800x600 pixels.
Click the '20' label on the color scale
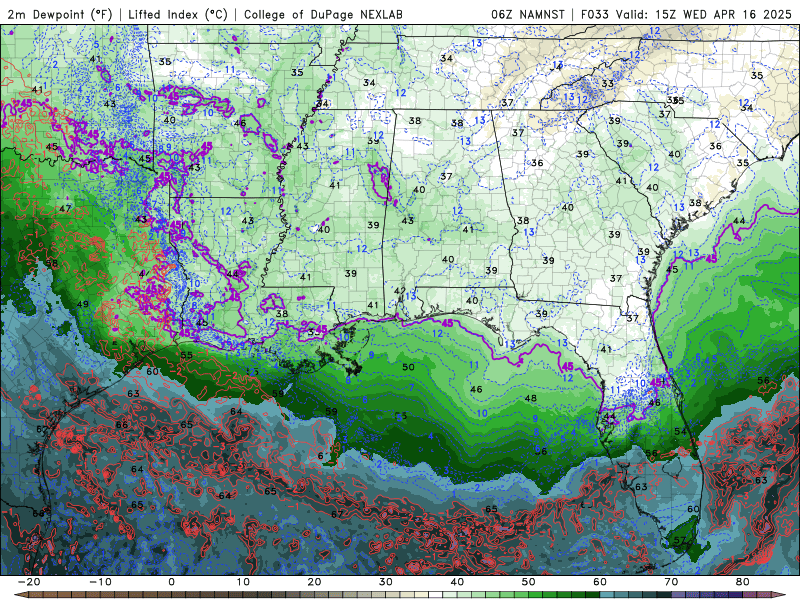(314, 582)
